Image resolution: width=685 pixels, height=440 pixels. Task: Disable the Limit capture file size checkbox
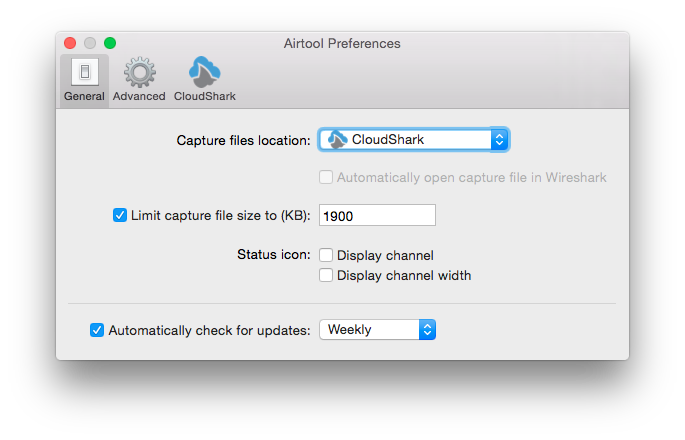120,215
